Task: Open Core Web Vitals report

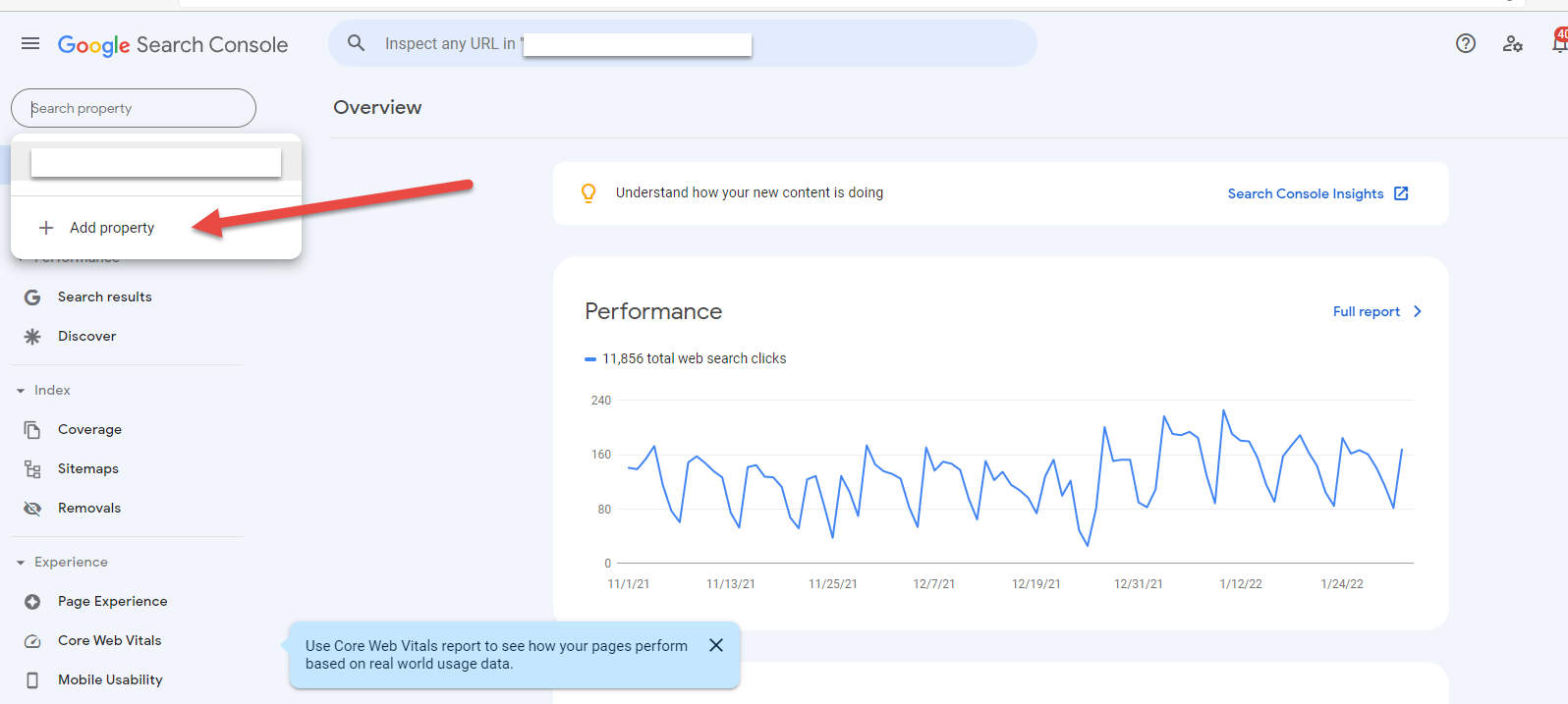Action: 110,640
